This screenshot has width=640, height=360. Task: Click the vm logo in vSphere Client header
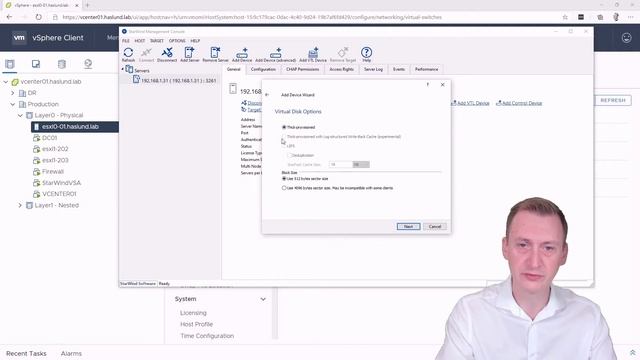(19, 38)
